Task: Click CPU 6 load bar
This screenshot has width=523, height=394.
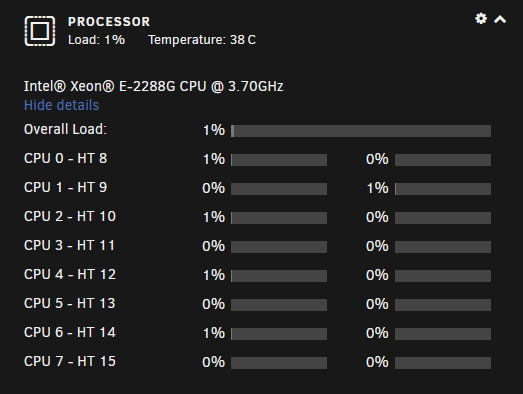Action: [279, 334]
